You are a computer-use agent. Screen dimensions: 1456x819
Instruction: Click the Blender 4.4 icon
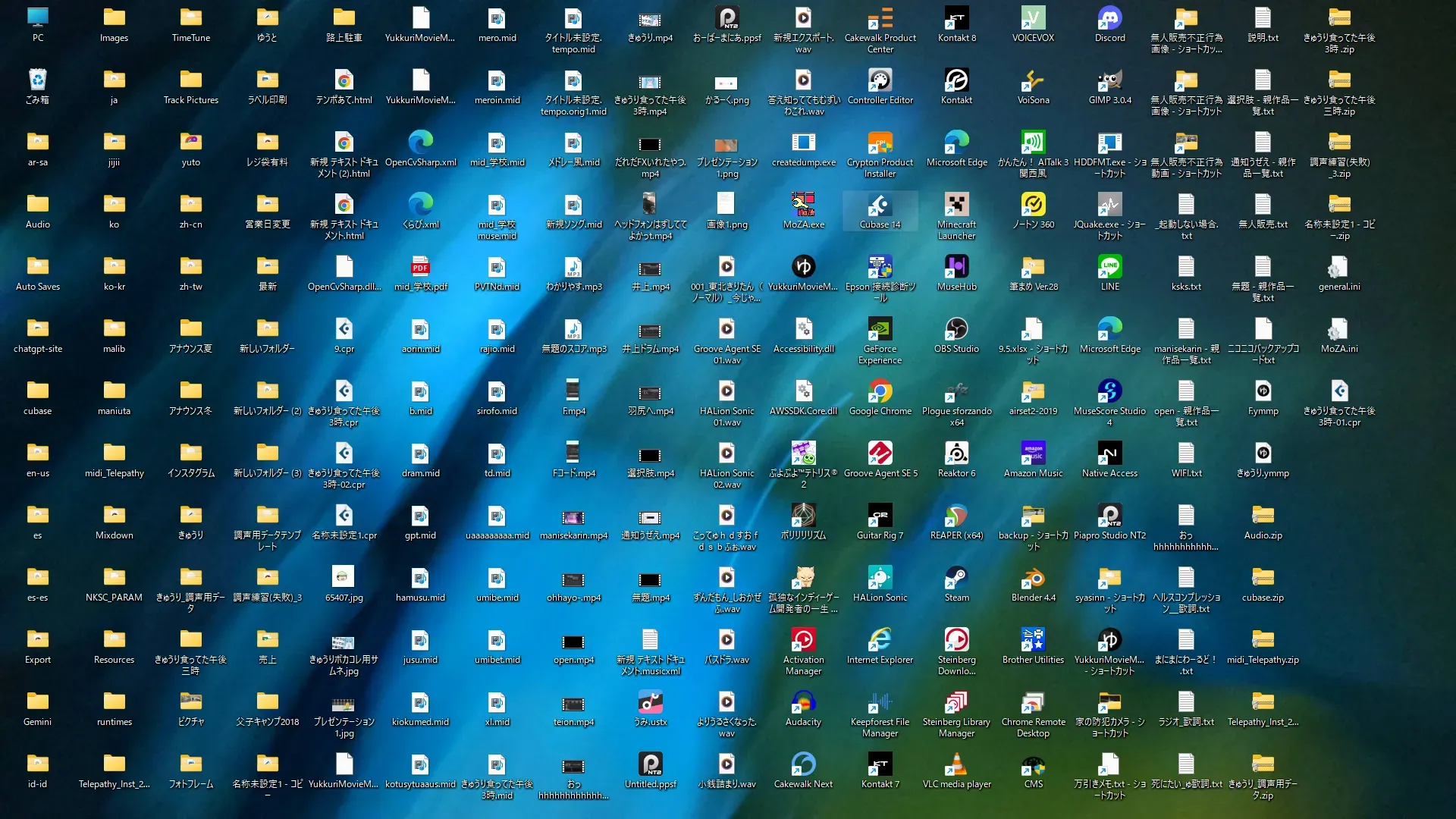click(1033, 579)
